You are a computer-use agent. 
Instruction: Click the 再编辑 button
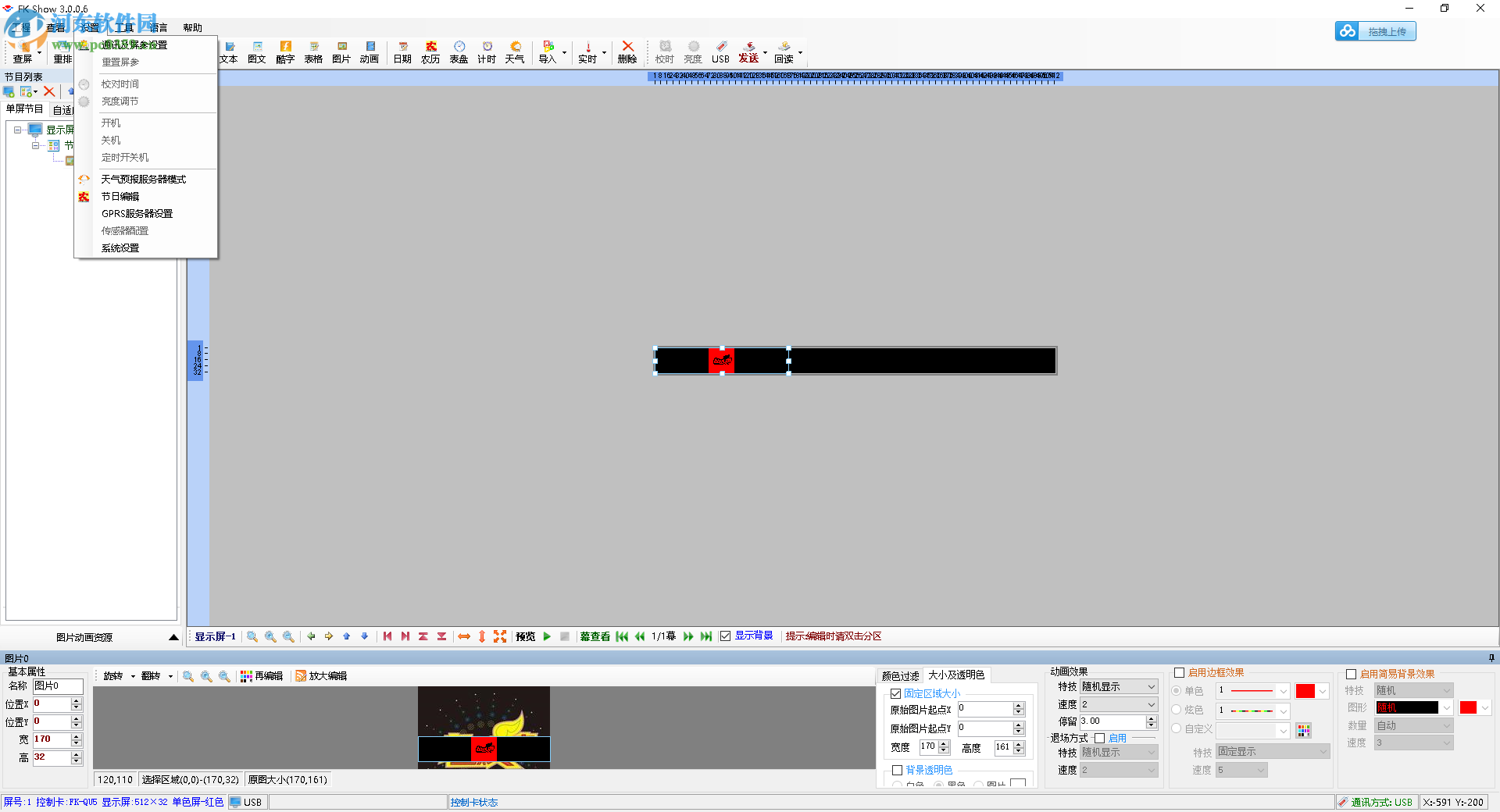click(262, 676)
